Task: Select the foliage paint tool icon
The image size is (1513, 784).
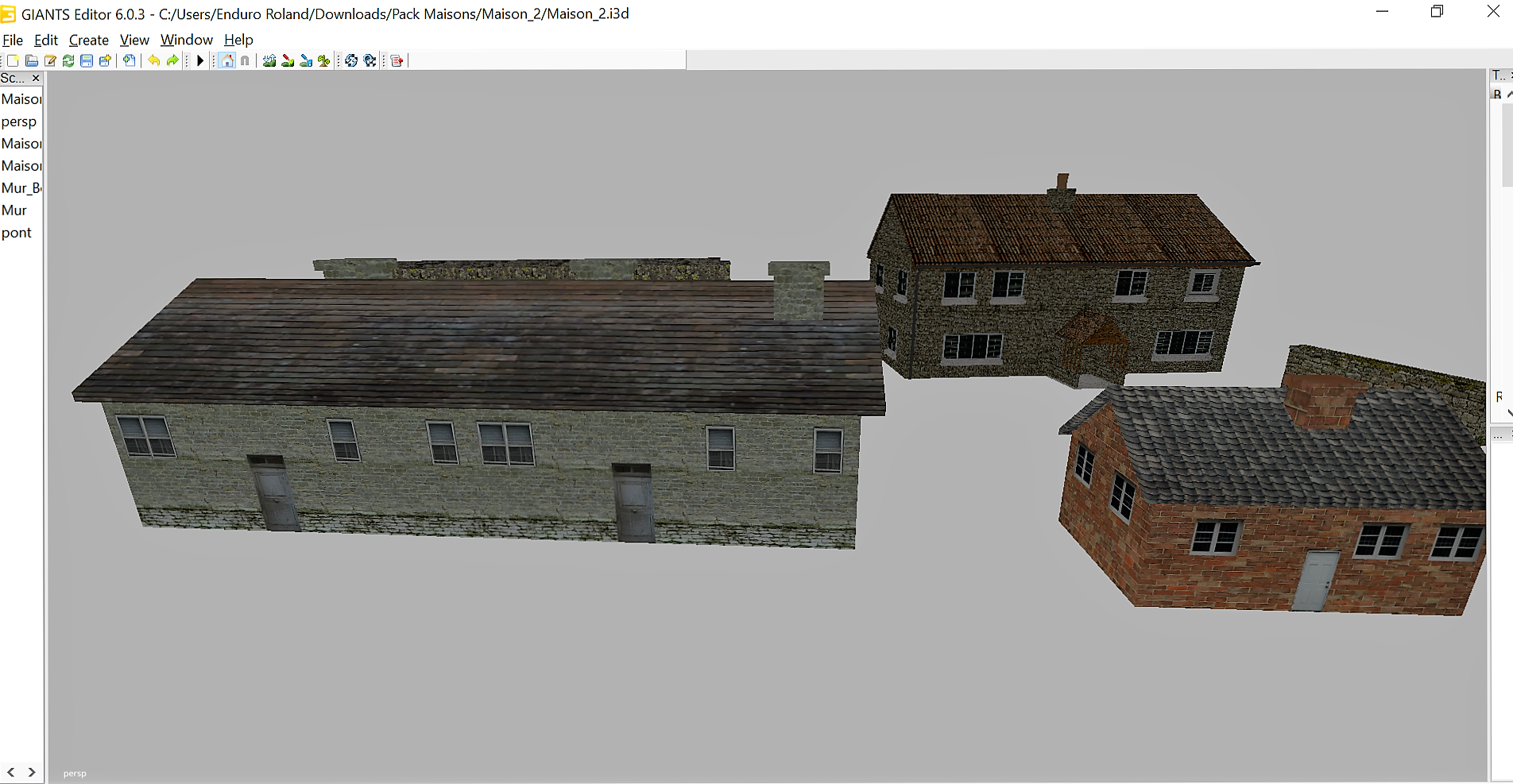Action: click(324, 60)
